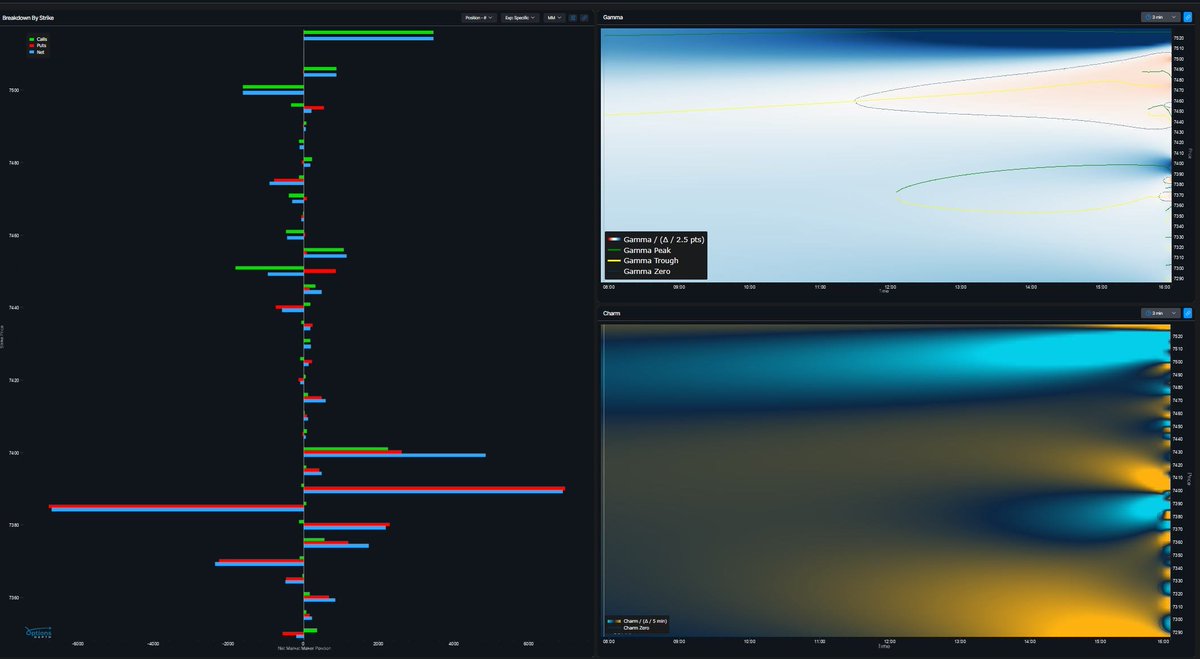Toggle the Charm / (Δ / 5 min) legend entry
This screenshot has height=659, width=1200.
point(636,621)
